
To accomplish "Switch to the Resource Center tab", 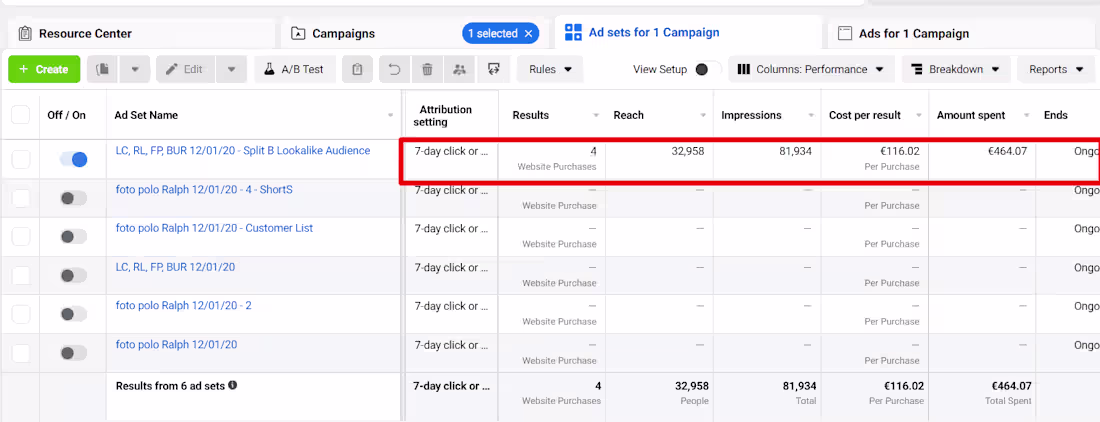I will tap(140, 33).
